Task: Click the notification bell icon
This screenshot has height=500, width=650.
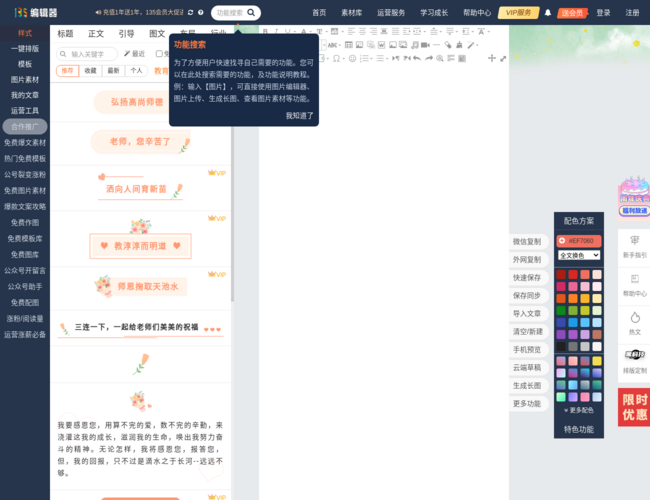Action: tap(548, 13)
